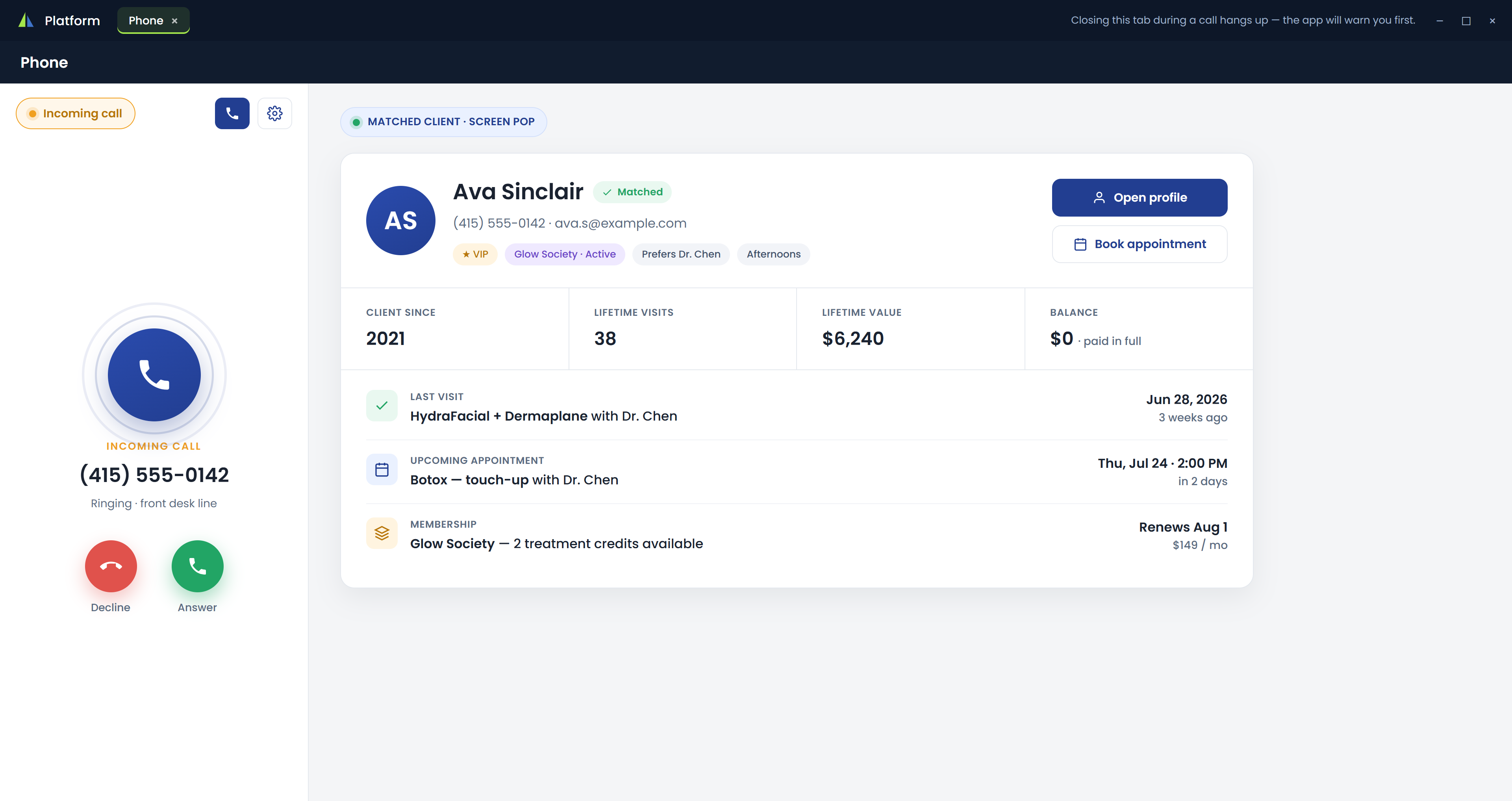The image size is (1512, 801).
Task: Open Ava Sinclair's profile
Action: pyautogui.click(x=1139, y=197)
